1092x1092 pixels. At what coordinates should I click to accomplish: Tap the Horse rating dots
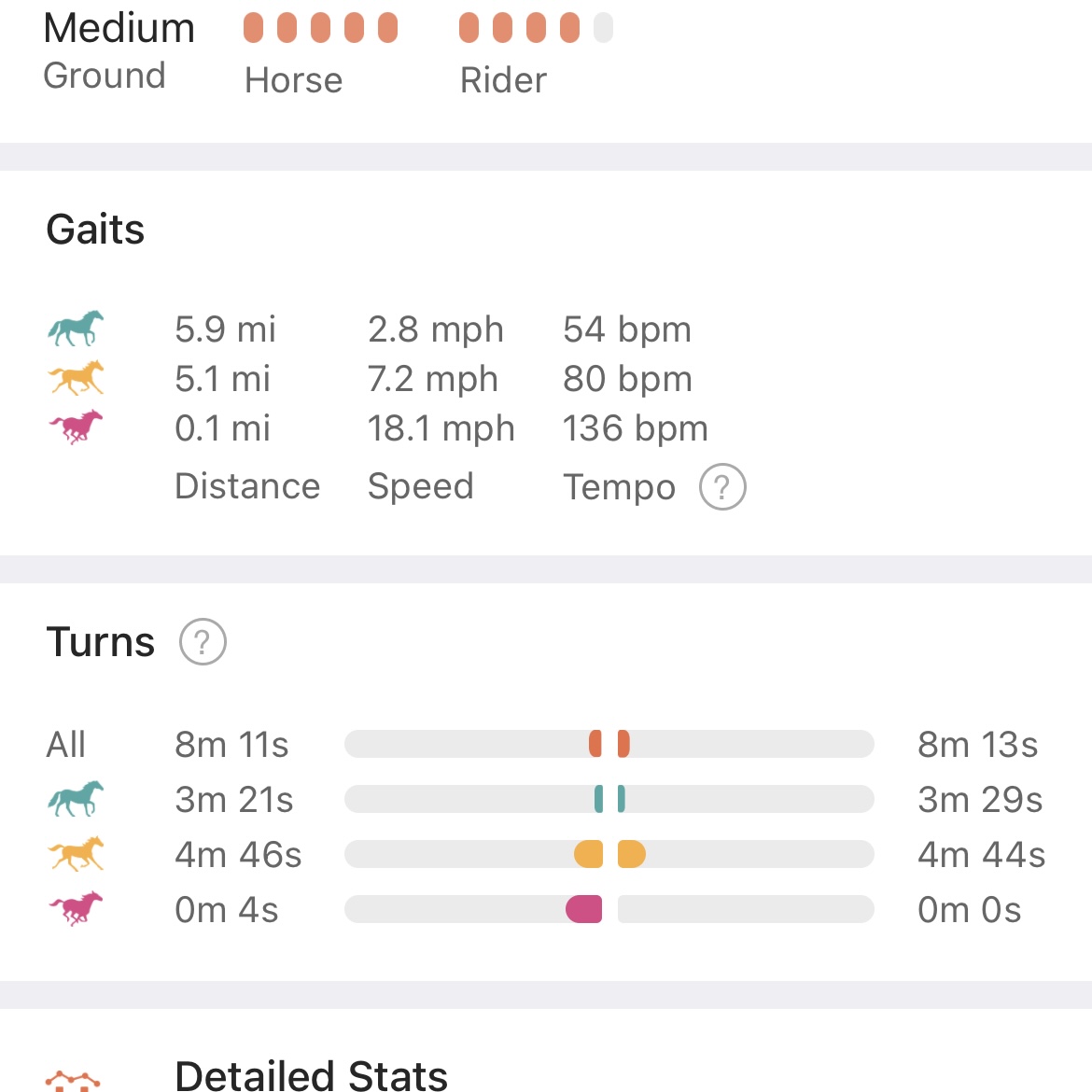[320, 28]
